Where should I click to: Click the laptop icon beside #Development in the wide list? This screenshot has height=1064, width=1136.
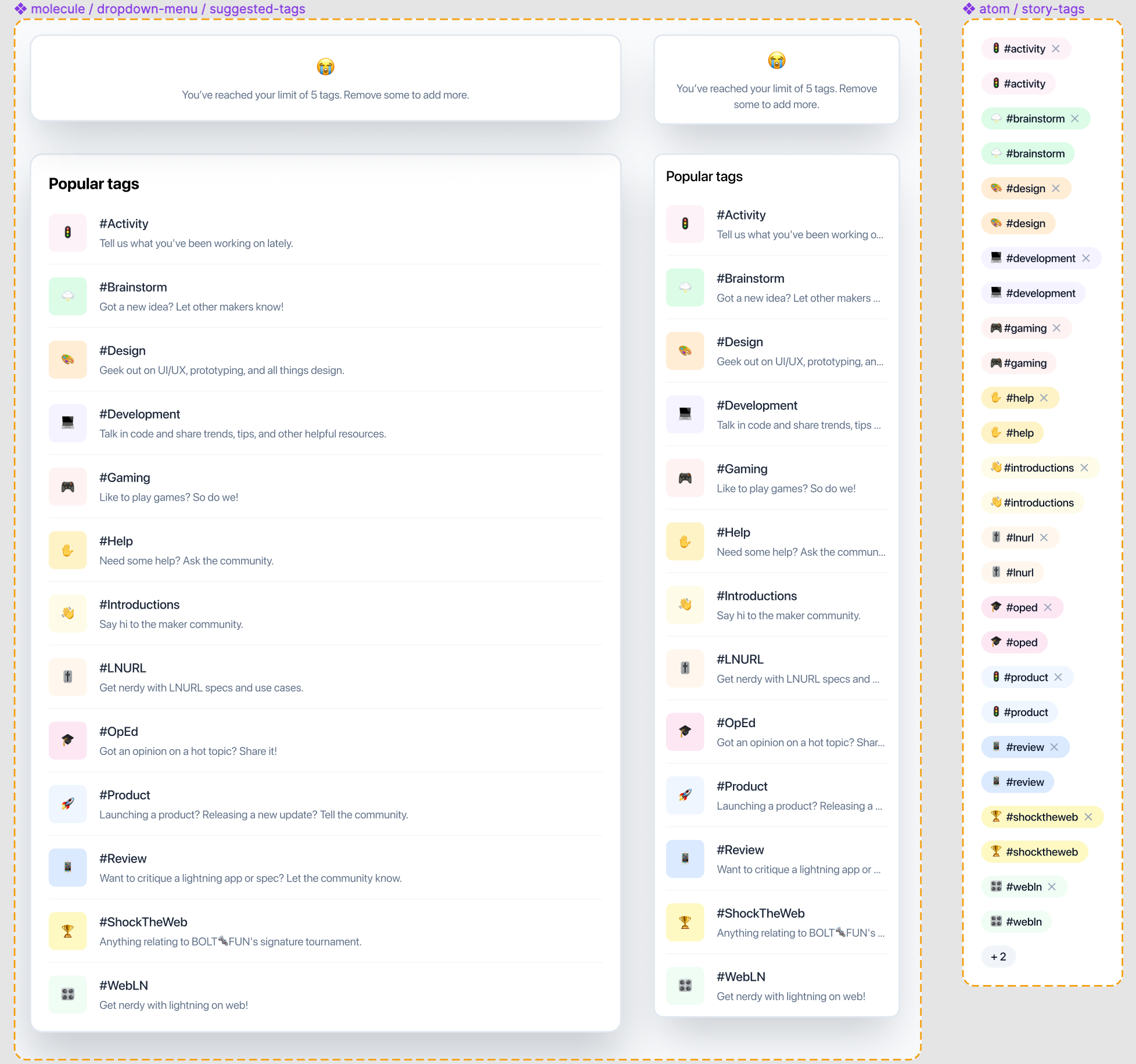tap(68, 423)
